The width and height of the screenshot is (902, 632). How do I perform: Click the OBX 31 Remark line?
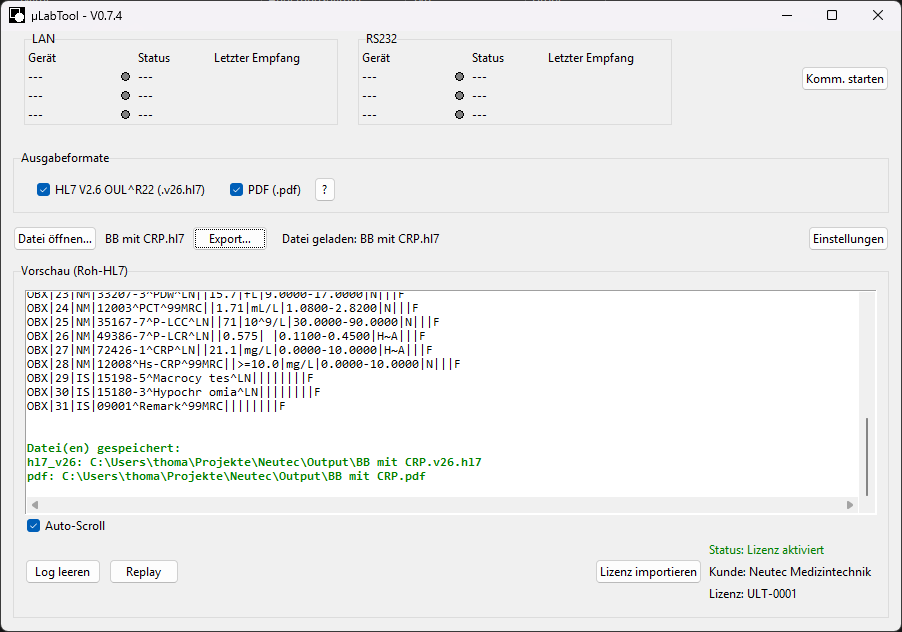pyautogui.click(x=156, y=406)
